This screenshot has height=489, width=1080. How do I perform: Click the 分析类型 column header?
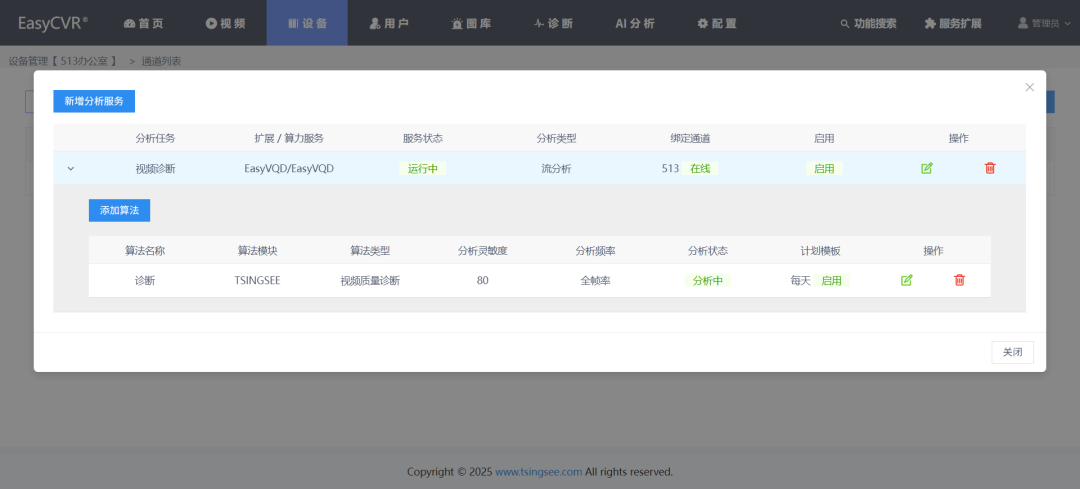(x=557, y=138)
